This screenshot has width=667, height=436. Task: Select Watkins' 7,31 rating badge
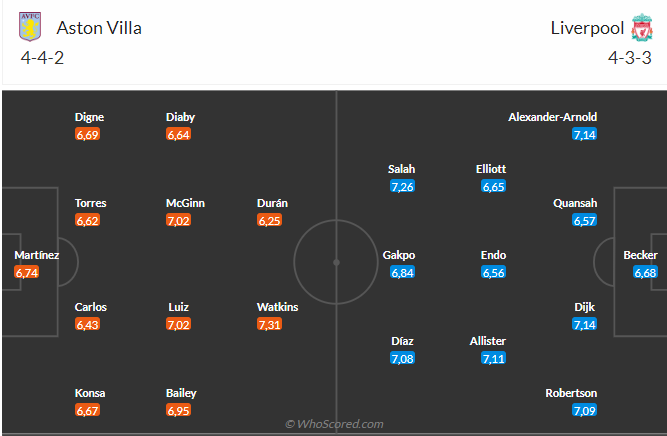pos(269,325)
